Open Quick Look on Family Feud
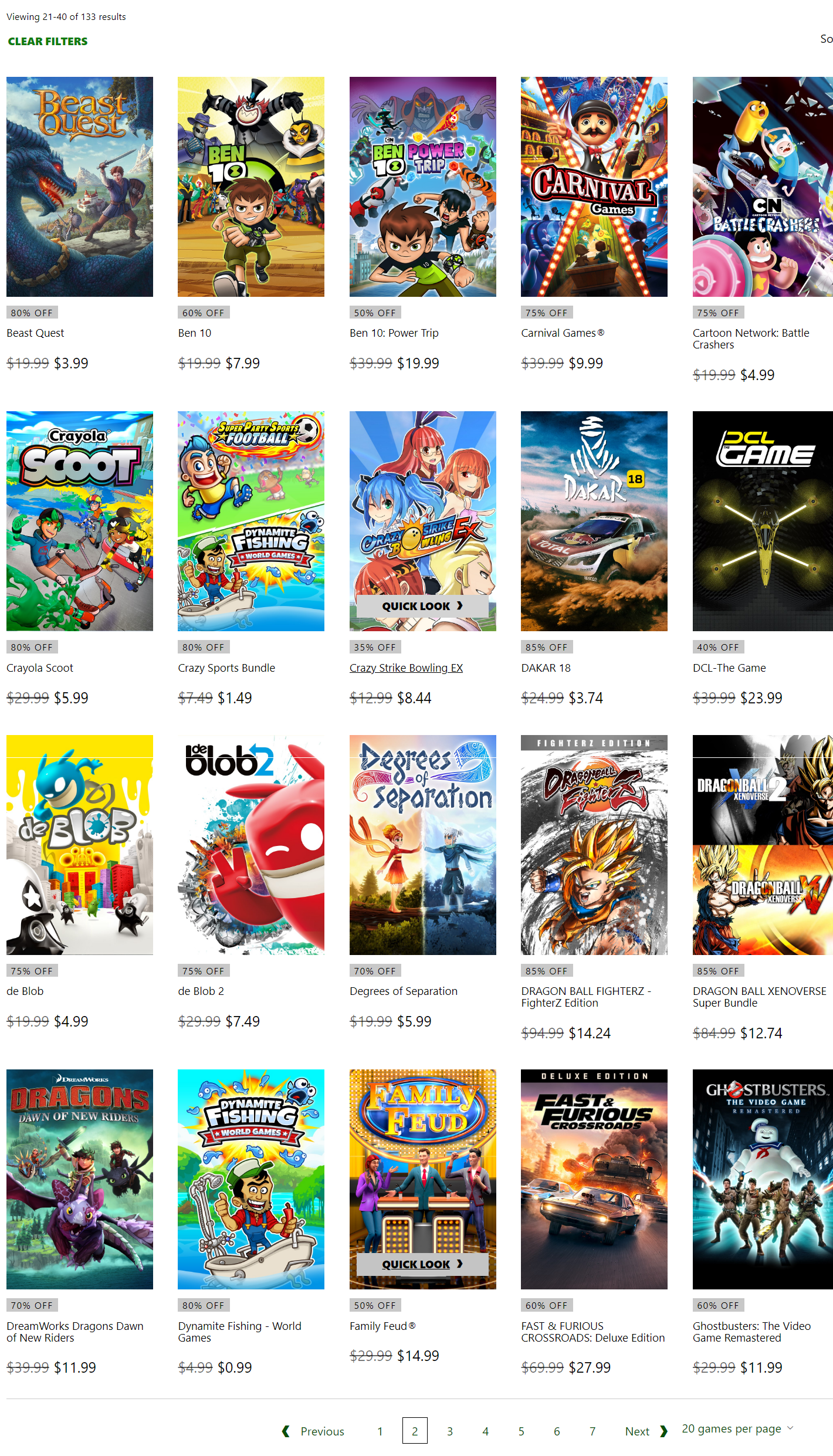This screenshot has width=833, height=1456. point(422,1264)
